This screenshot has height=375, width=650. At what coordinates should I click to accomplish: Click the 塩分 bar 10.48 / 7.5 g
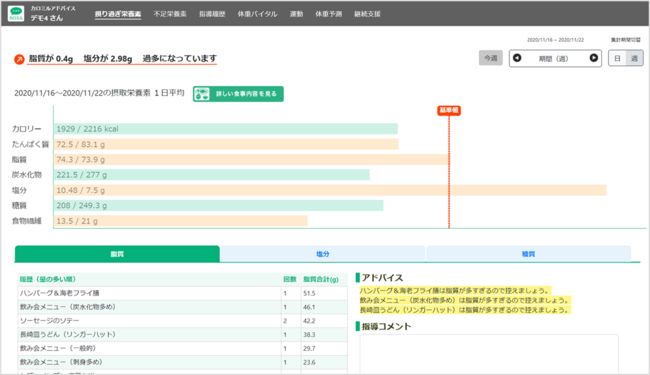[x=330, y=190]
